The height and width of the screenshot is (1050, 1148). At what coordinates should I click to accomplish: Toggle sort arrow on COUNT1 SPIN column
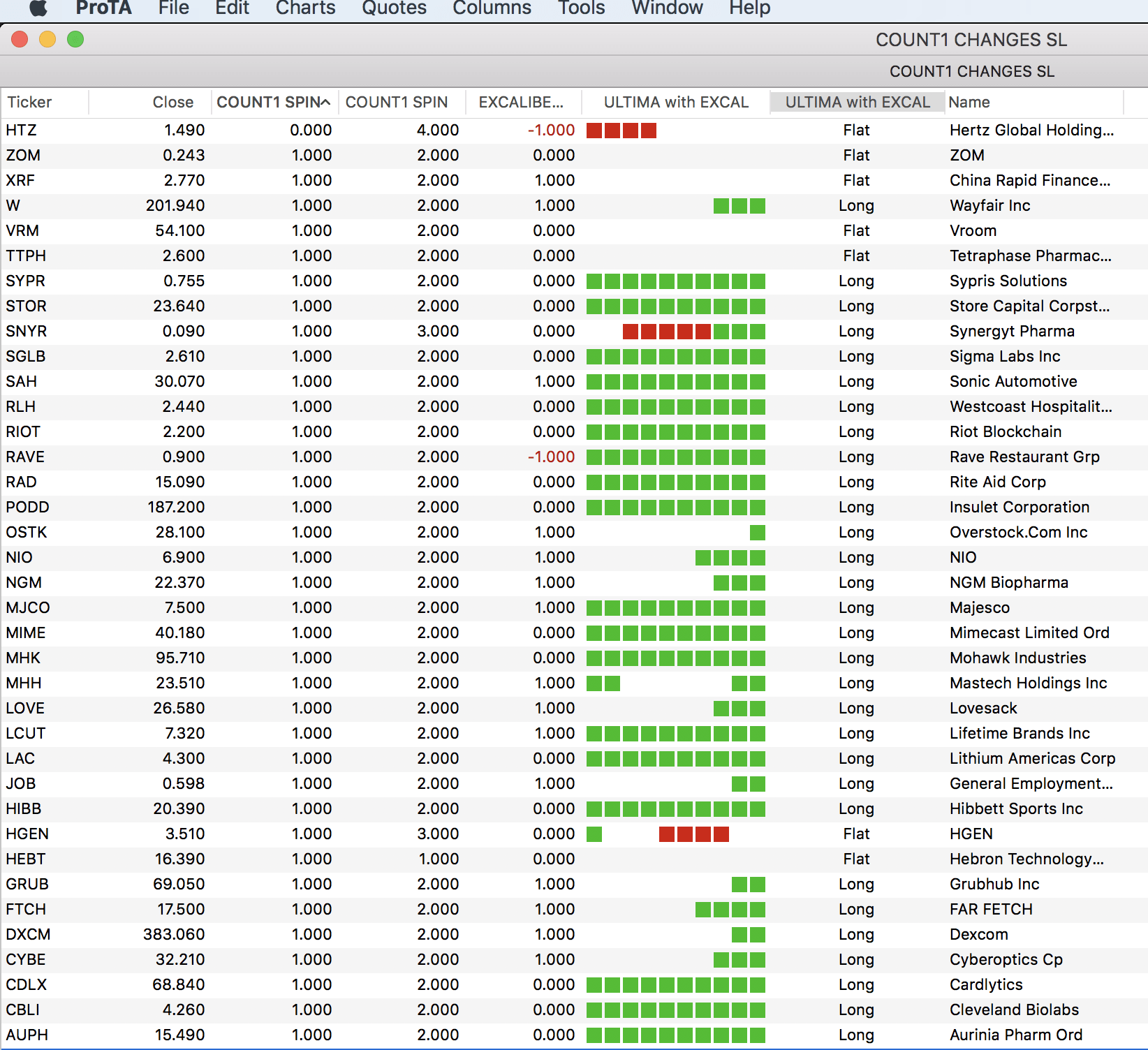tap(325, 103)
